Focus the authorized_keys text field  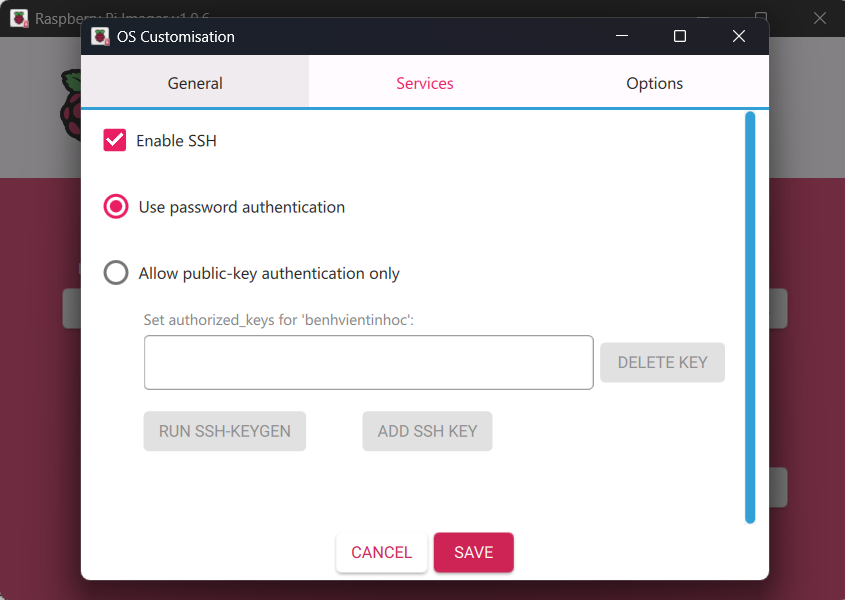coord(368,362)
